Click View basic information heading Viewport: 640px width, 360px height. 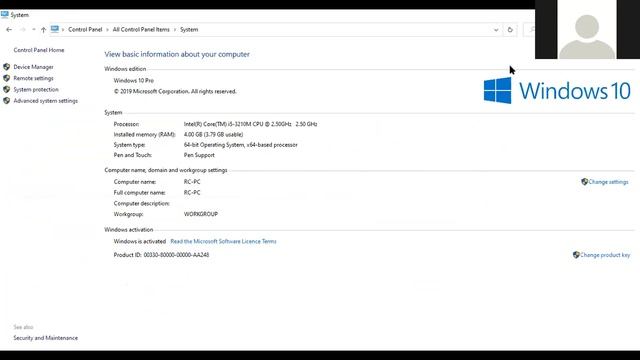177,54
